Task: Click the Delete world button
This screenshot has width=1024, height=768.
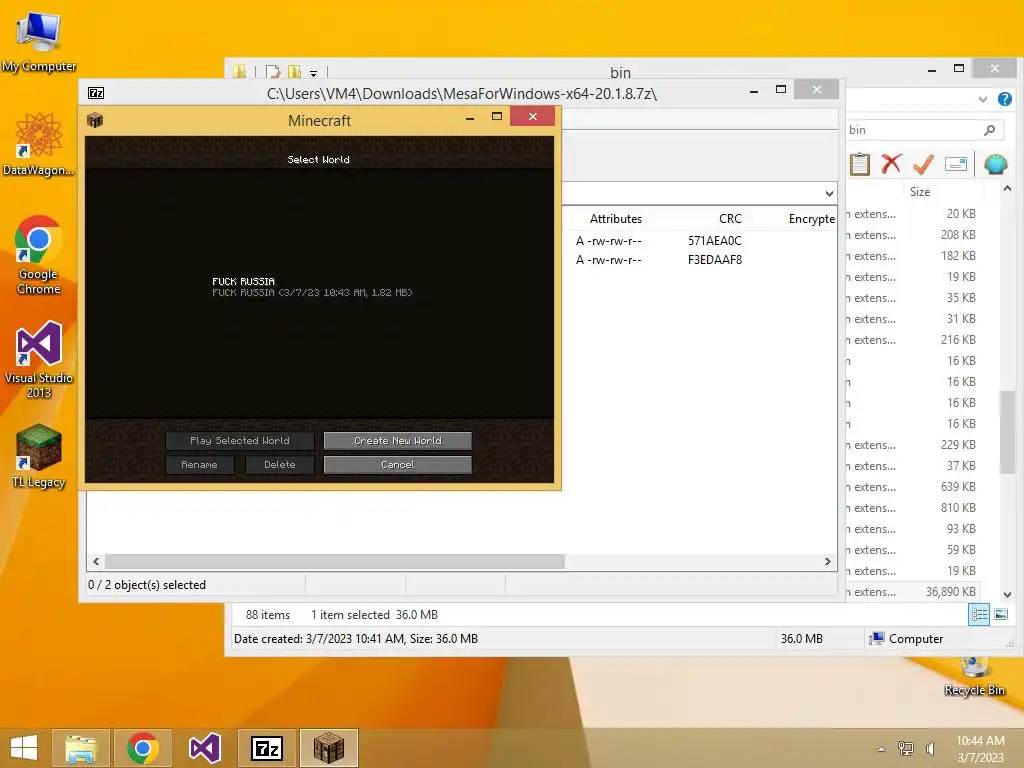Action: point(280,465)
